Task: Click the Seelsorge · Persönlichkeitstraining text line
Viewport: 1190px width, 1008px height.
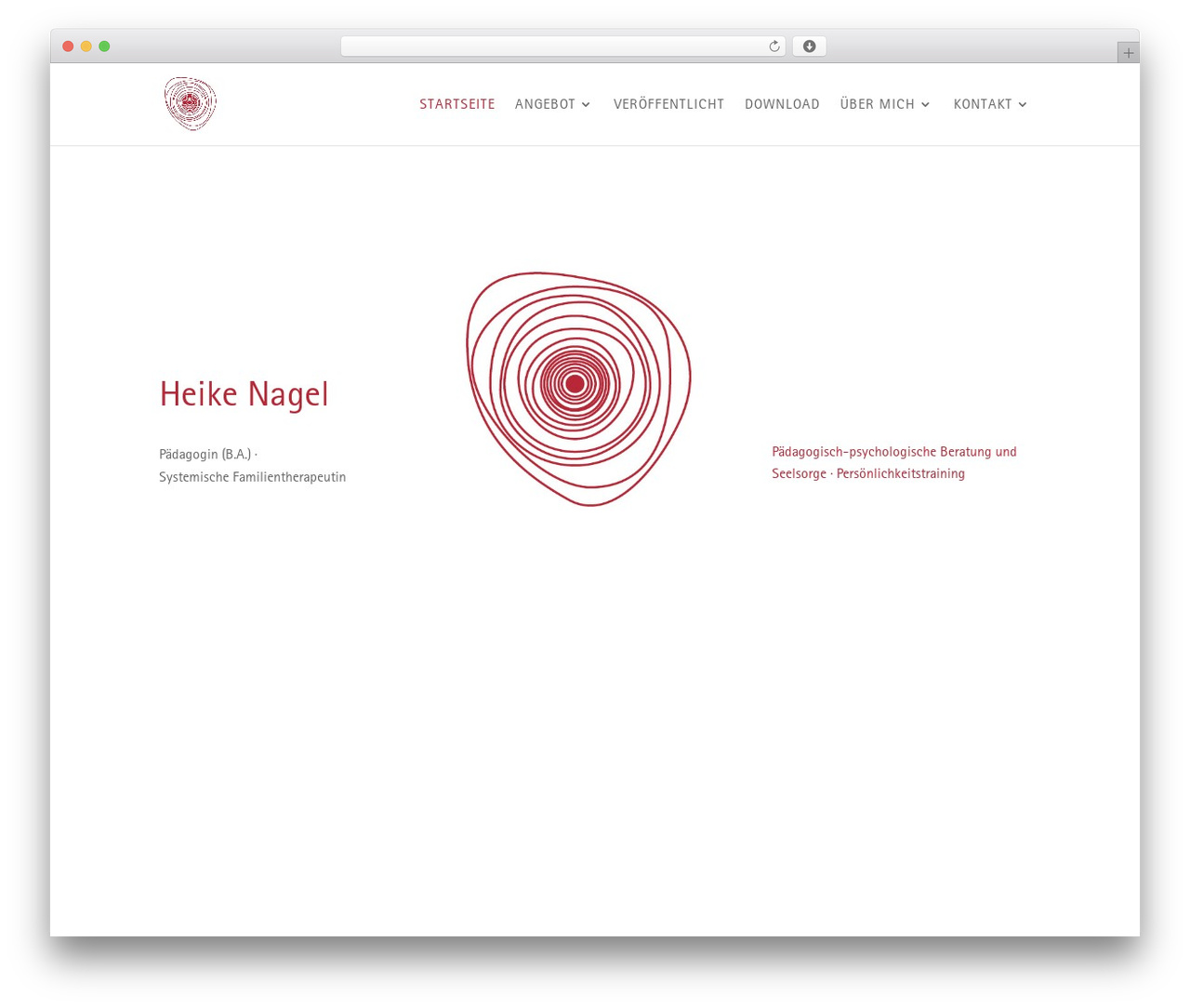Action: pos(868,473)
